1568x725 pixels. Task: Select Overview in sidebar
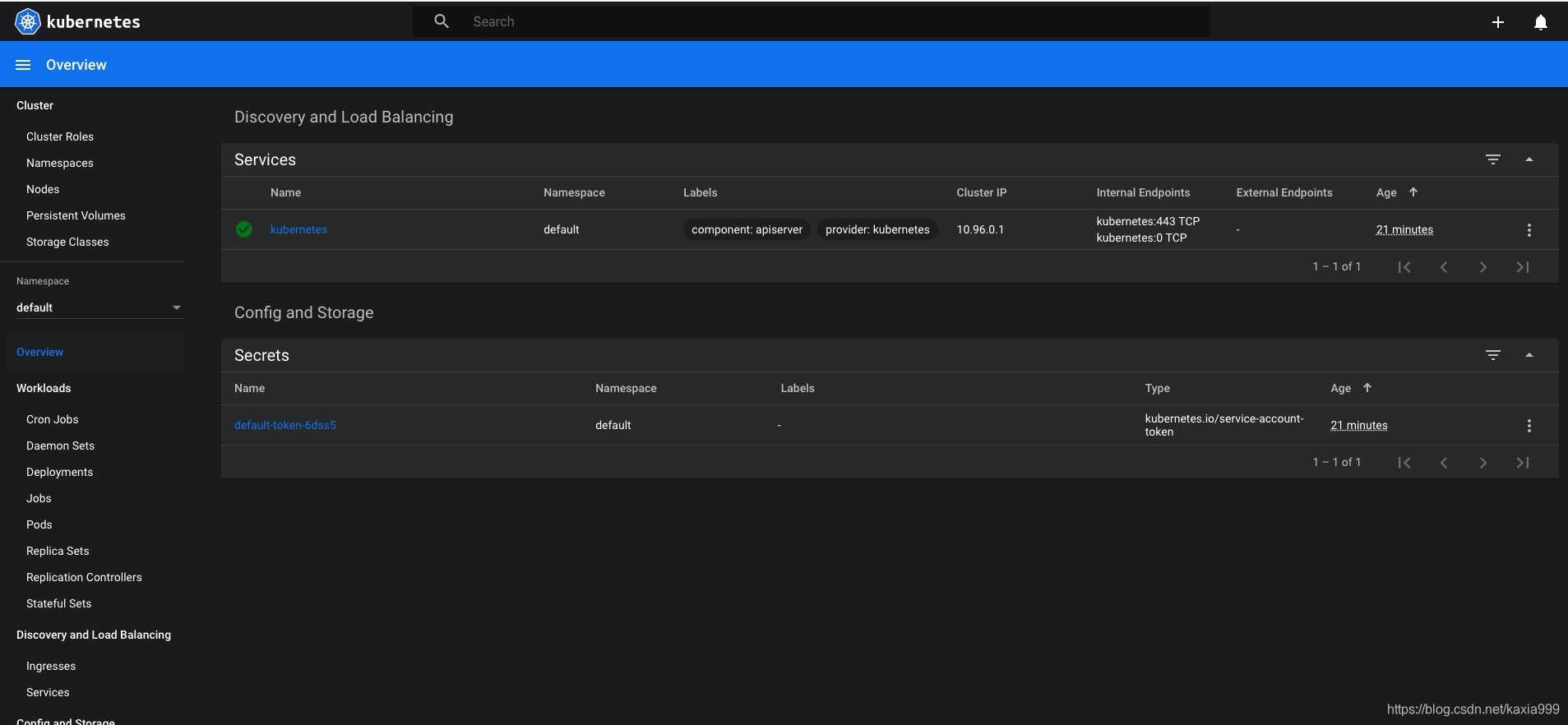(39, 352)
